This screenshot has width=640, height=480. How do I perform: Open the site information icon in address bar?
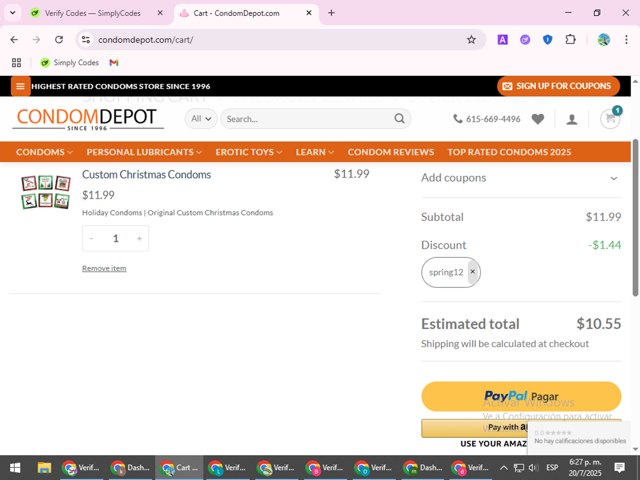pyautogui.click(x=86, y=40)
